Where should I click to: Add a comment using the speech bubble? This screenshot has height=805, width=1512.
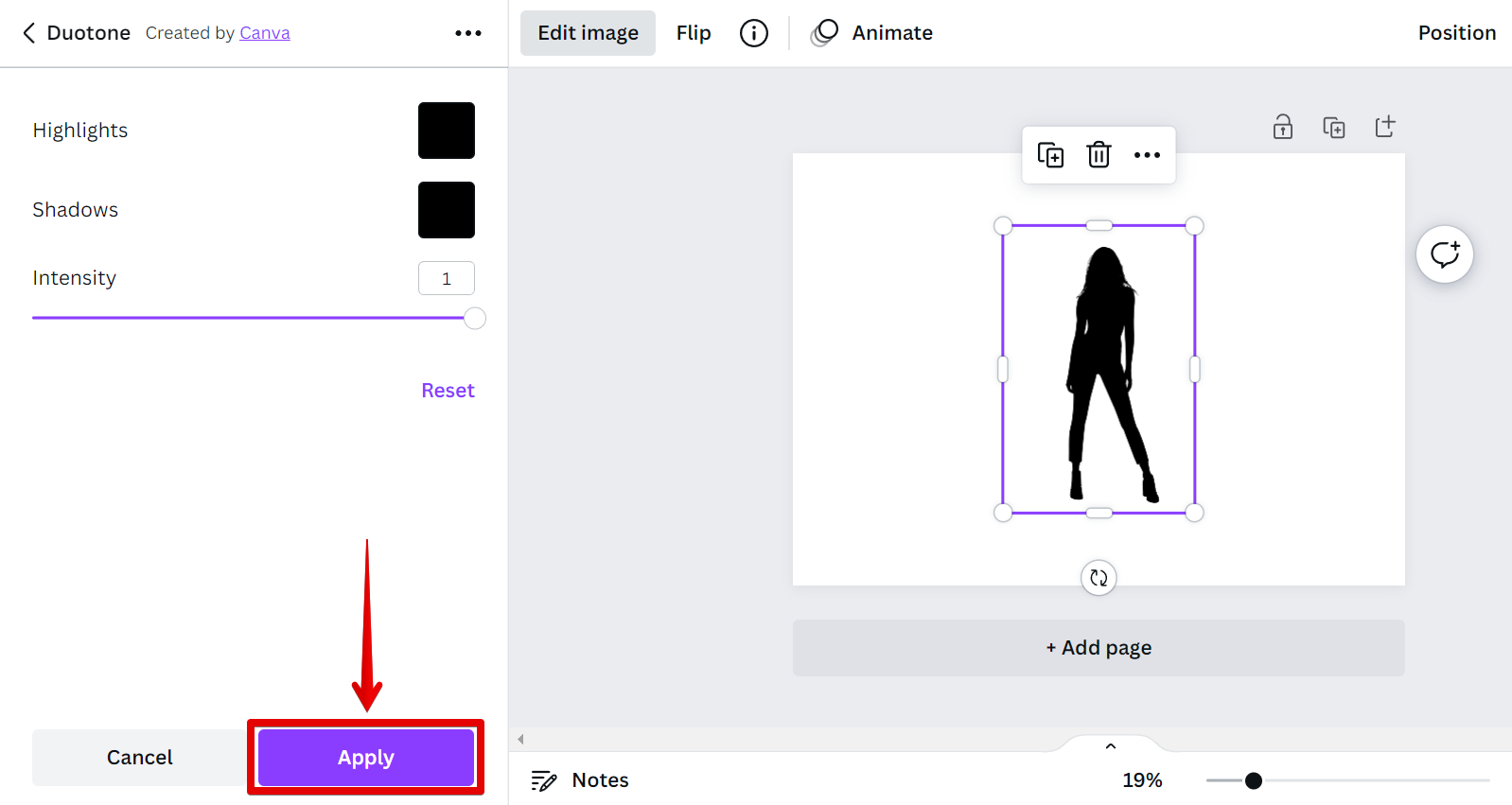[x=1445, y=254]
